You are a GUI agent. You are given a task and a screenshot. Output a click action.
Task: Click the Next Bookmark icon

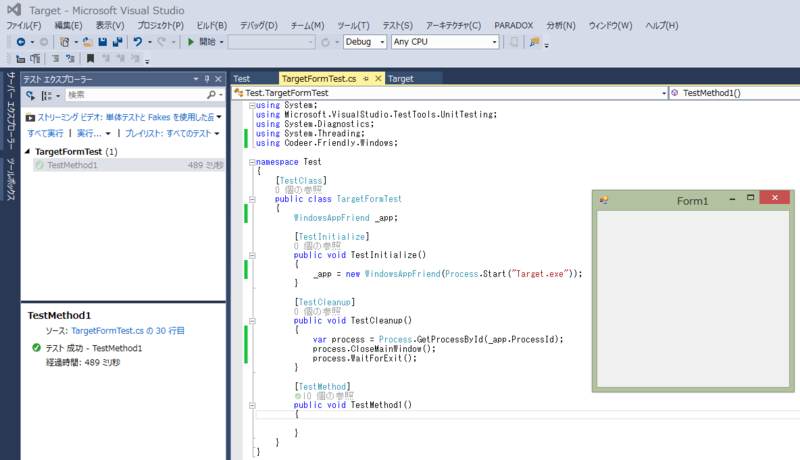(120, 59)
